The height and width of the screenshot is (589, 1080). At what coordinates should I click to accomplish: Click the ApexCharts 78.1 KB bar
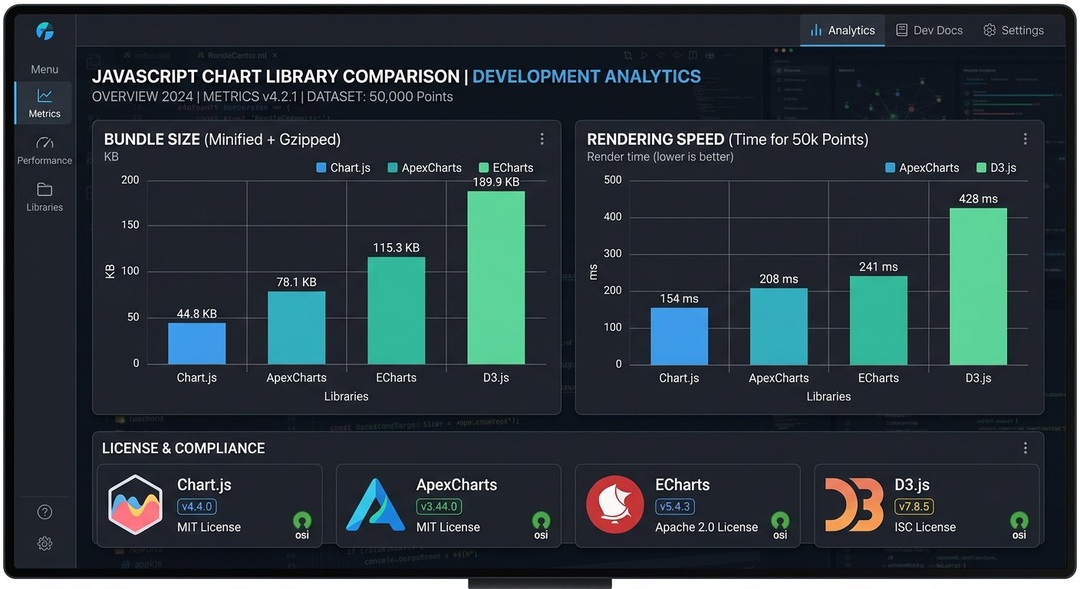(296, 327)
